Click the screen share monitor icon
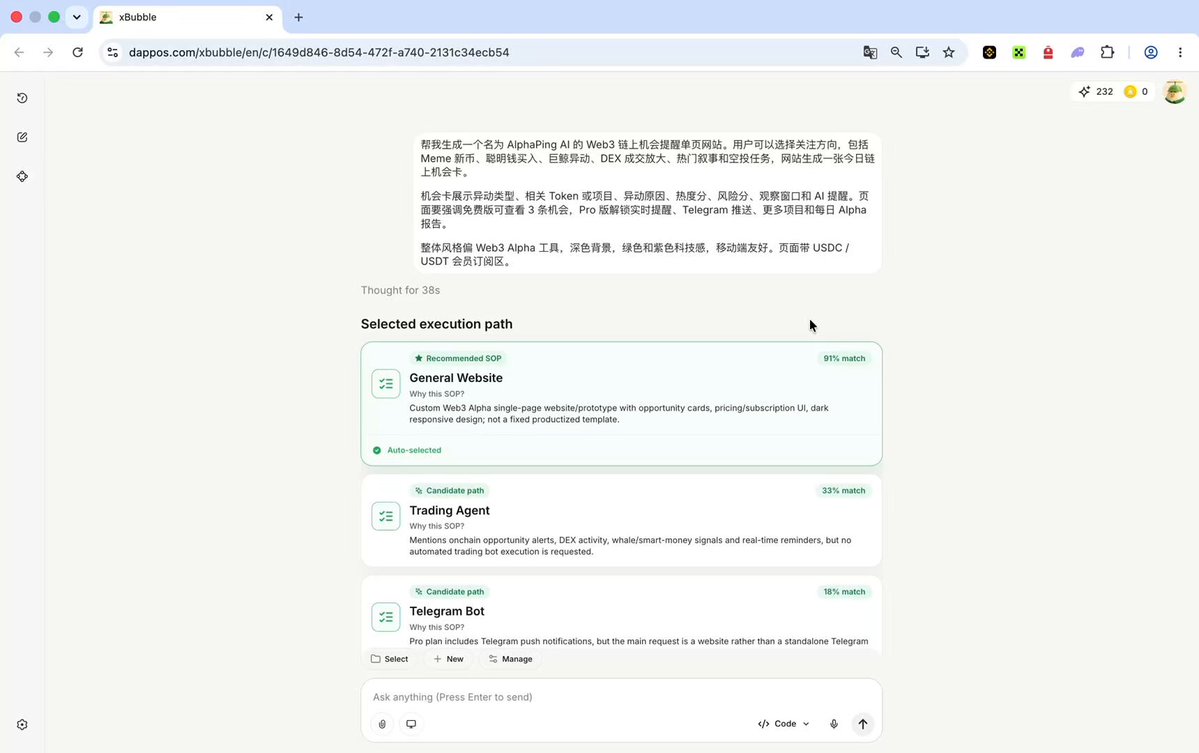Image resolution: width=1199 pixels, height=753 pixels. [x=411, y=724]
